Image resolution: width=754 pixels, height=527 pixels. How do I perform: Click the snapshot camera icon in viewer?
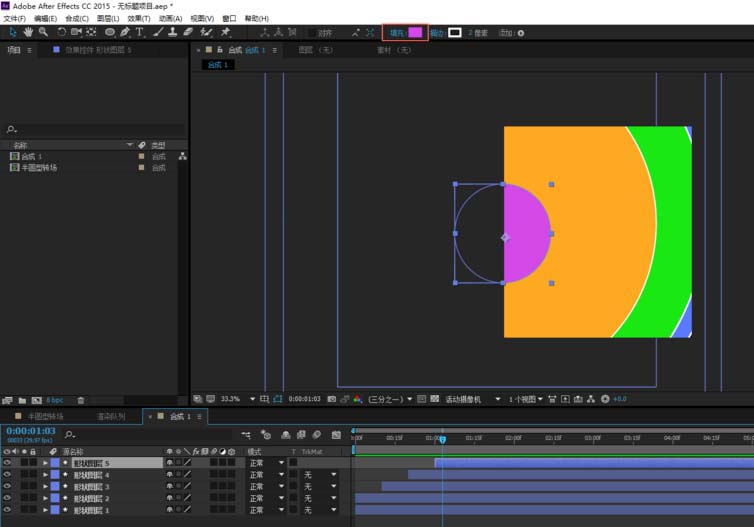pyautogui.click(x=332, y=399)
